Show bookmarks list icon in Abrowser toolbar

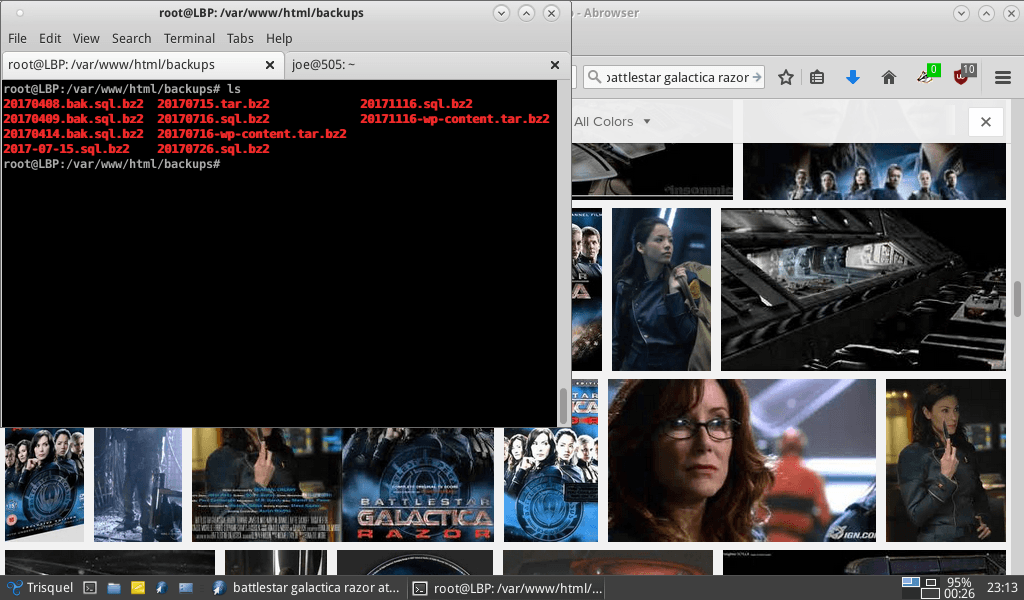pos(817,78)
